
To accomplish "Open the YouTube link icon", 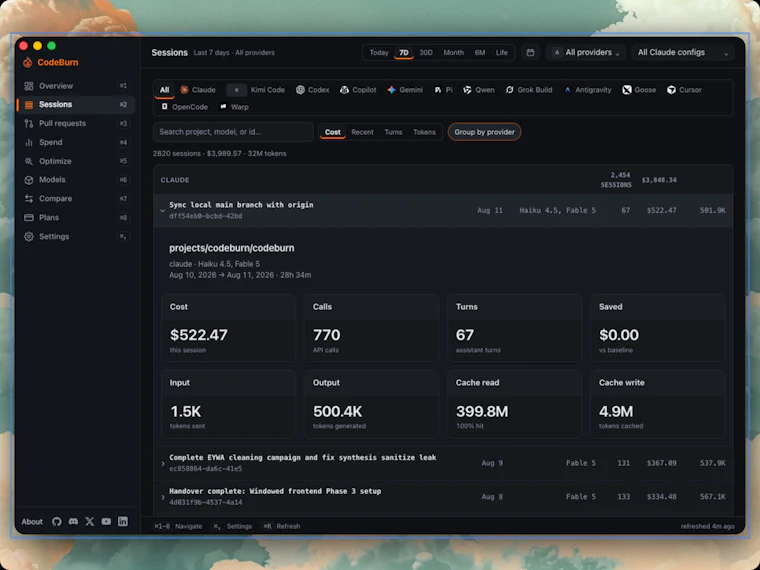I will (x=106, y=522).
